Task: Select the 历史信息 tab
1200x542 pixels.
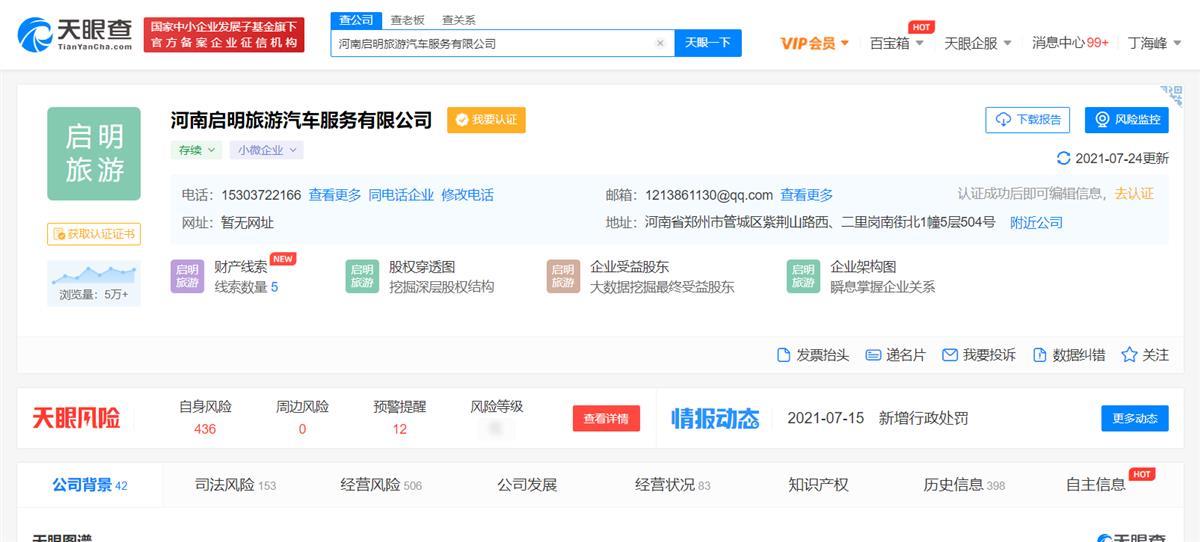Action: pos(964,485)
